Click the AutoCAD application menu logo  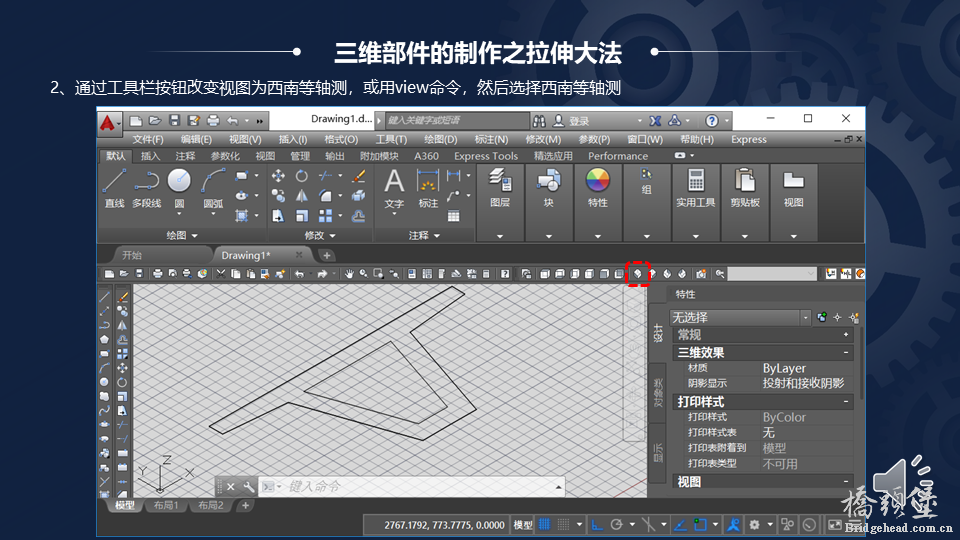(108, 123)
